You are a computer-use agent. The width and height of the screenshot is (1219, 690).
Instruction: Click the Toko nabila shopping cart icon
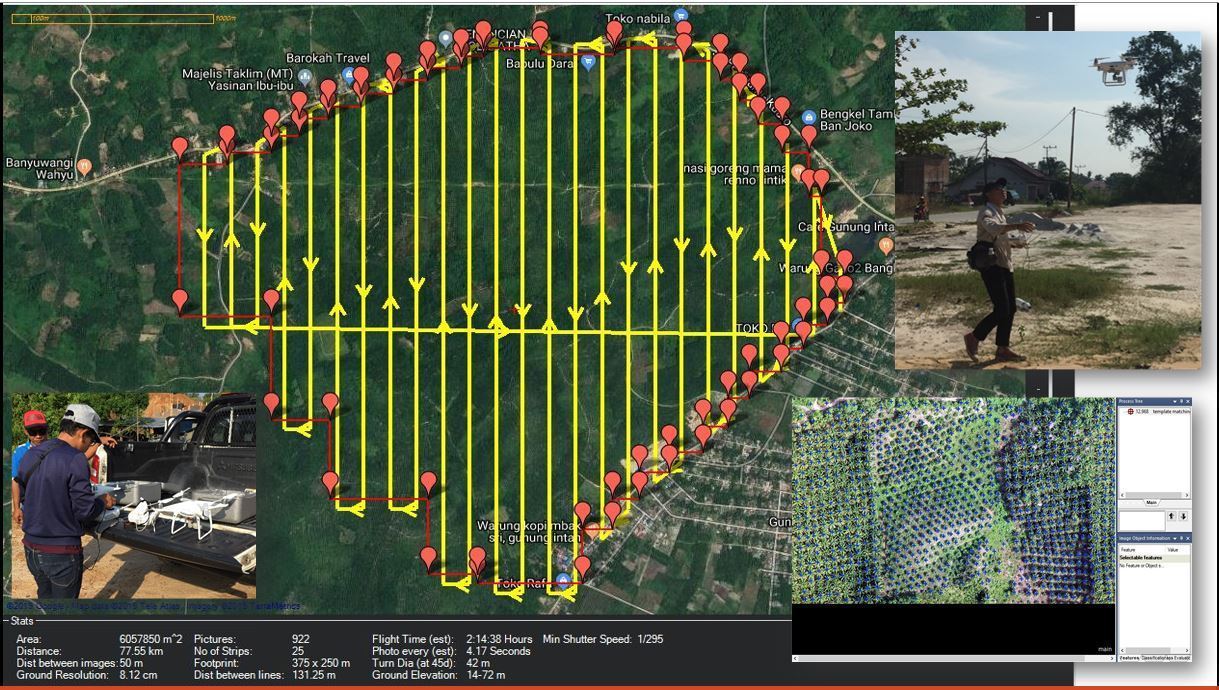(680, 16)
